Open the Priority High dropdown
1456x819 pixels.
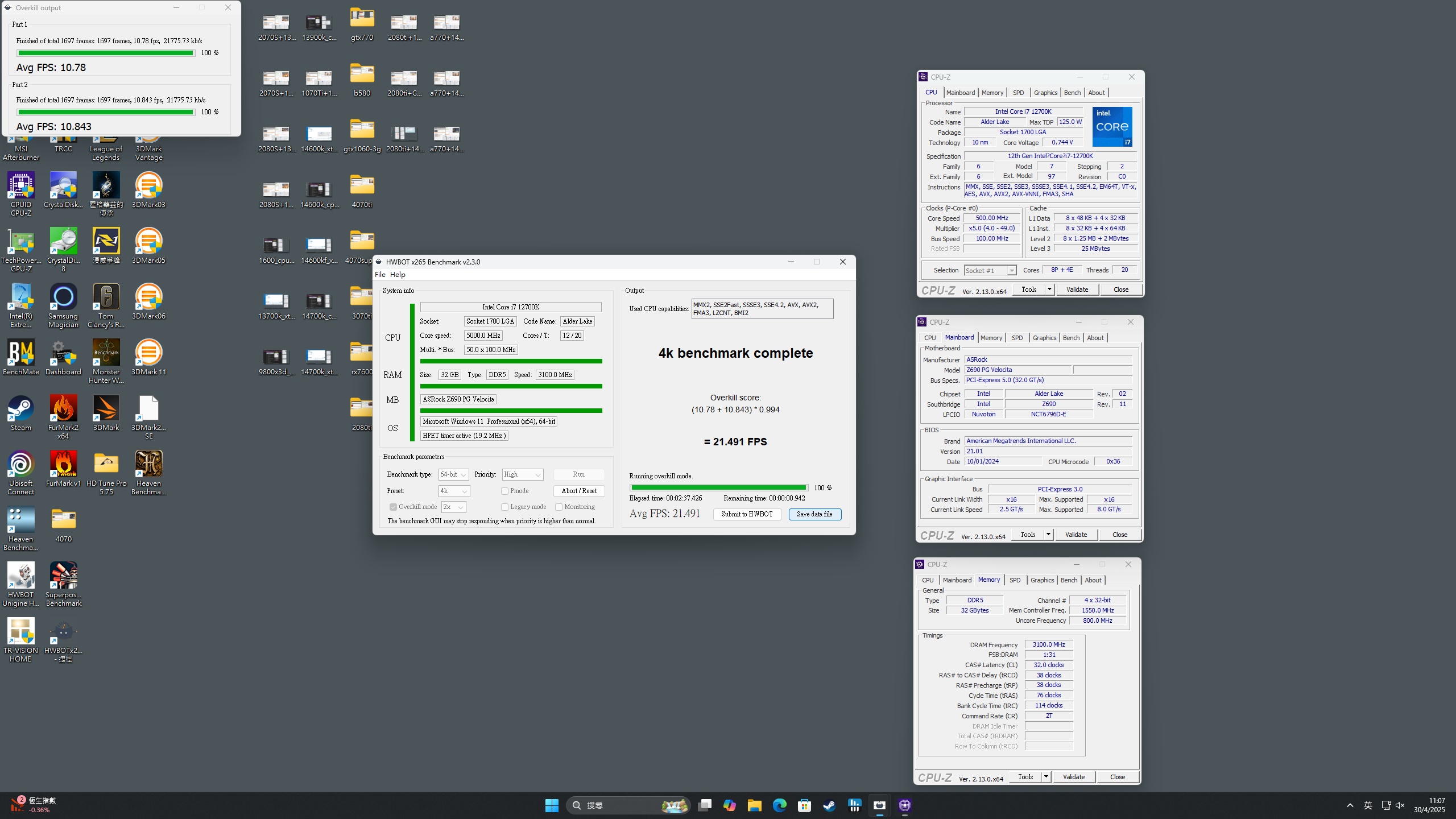[523, 474]
